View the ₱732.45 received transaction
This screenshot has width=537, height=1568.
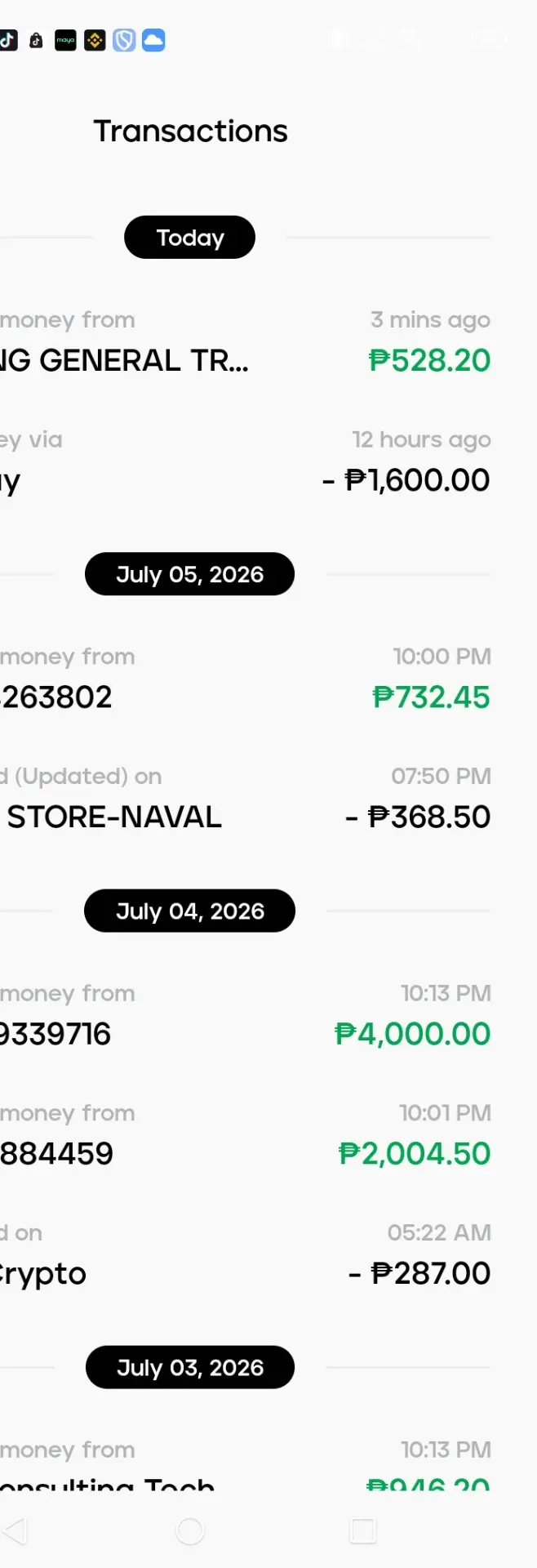tap(245, 679)
